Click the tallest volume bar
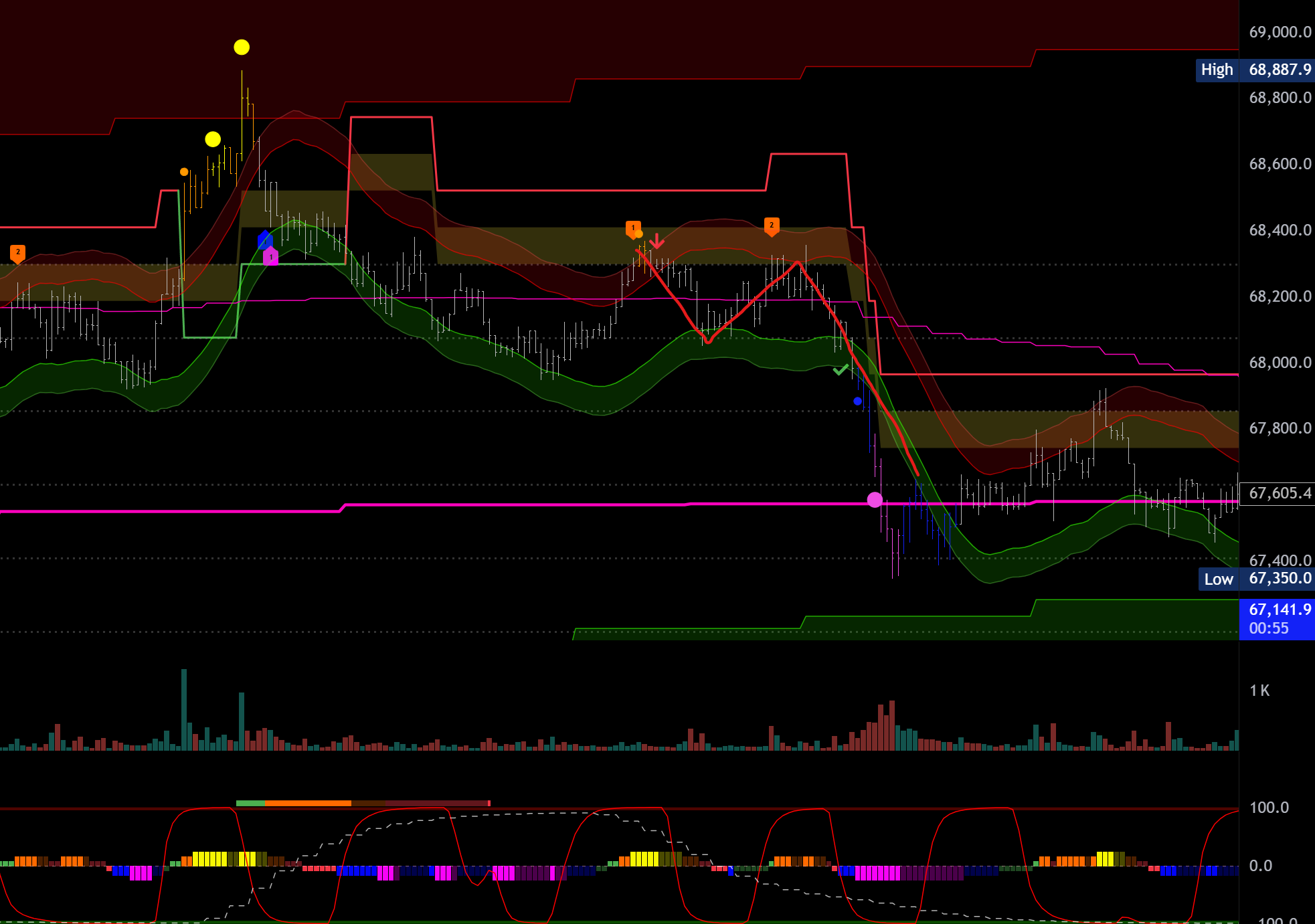Viewport: 1315px width, 924px height. pos(184,709)
